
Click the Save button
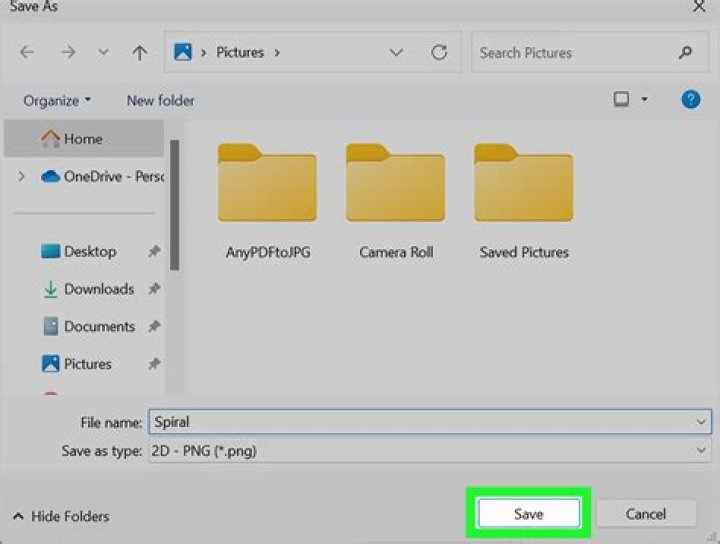point(529,514)
